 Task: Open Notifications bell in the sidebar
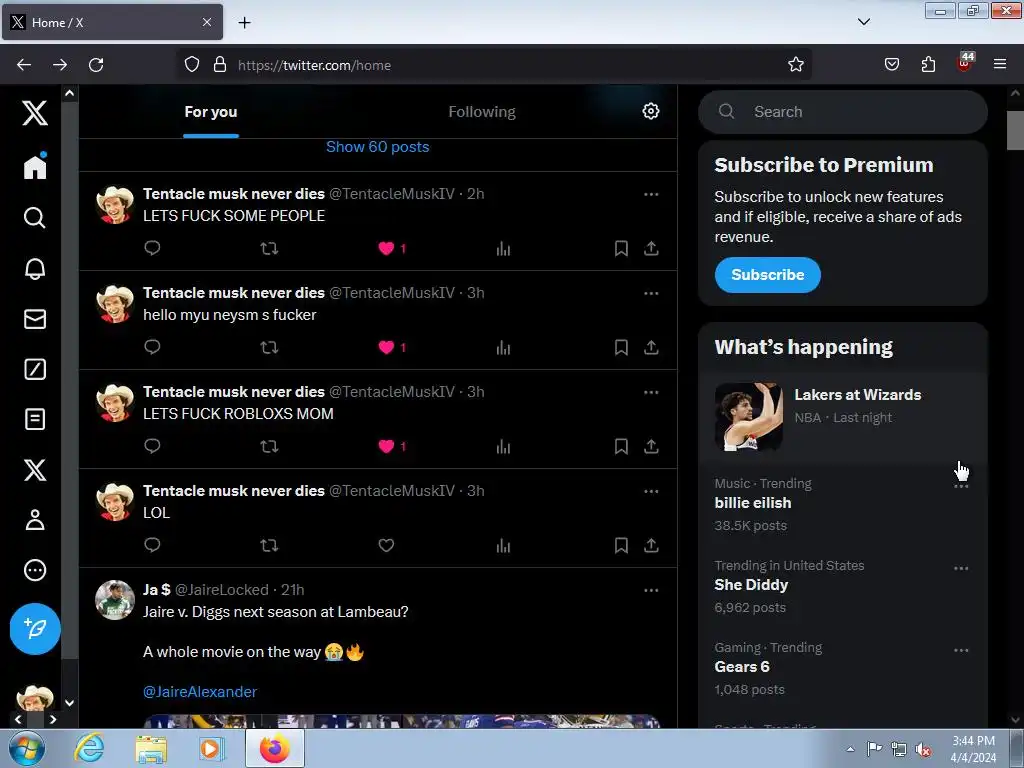[35, 268]
